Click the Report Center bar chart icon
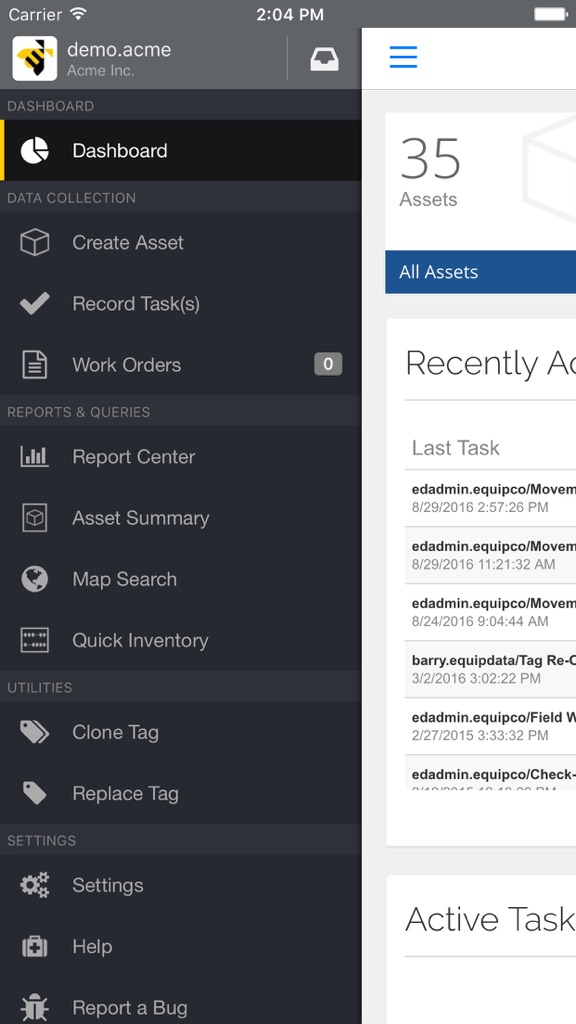This screenshot has width=576, height=1024. tap(35, 456)
